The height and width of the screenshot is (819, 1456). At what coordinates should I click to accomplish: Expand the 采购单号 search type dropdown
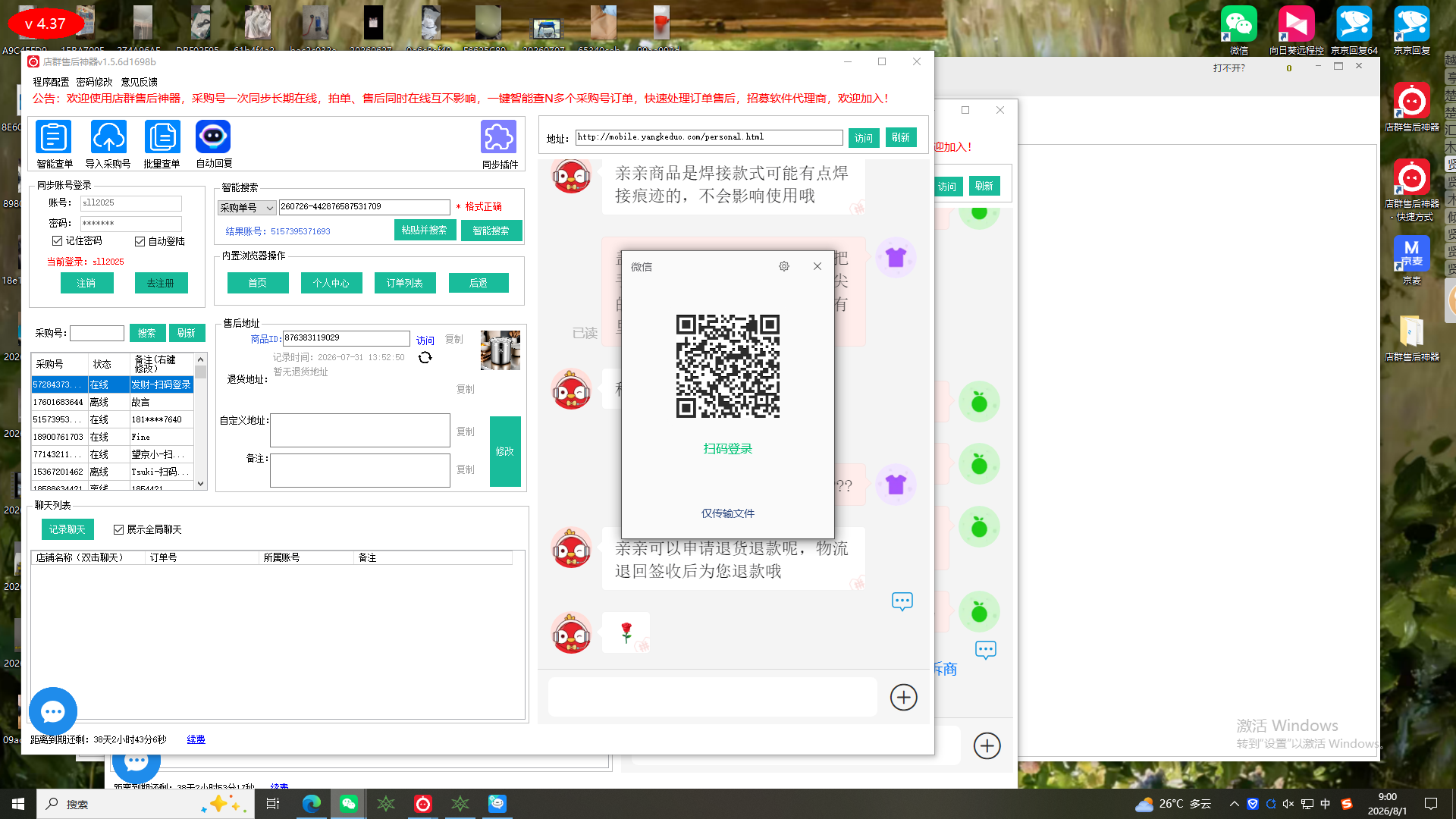(247, 207)
